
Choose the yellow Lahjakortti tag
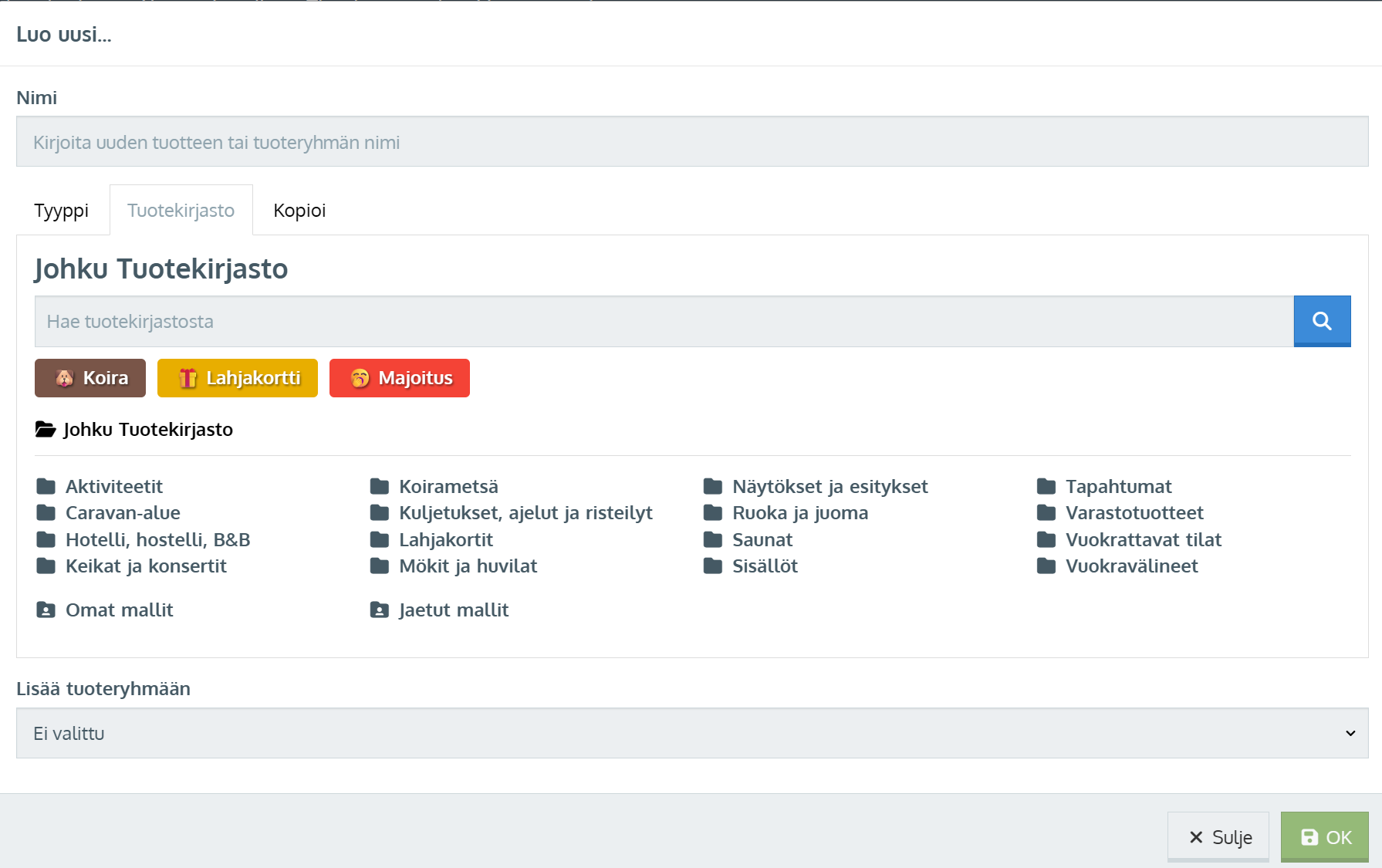point(238,378)
